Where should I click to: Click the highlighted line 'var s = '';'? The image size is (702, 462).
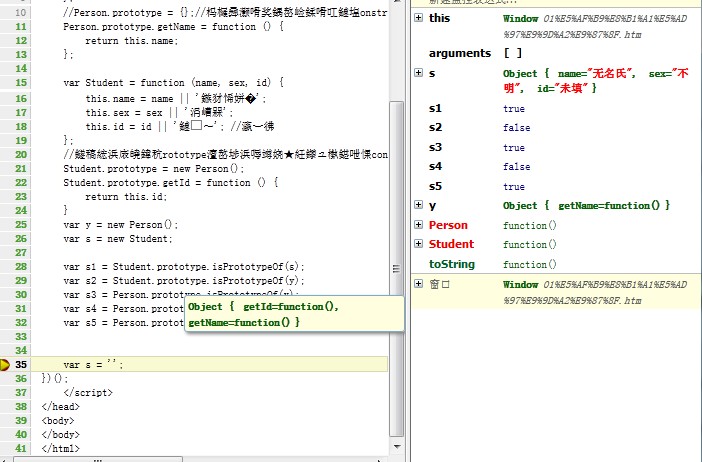click(x=210, y=364)
